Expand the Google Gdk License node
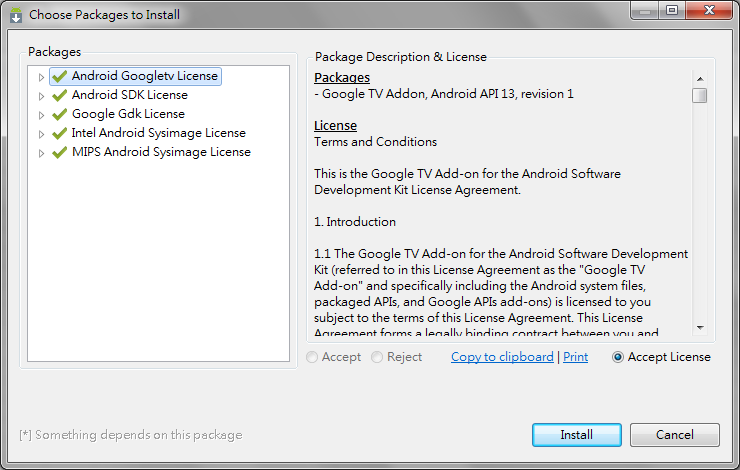The width and height of the screenshot is (740, 470). point(41,115)
